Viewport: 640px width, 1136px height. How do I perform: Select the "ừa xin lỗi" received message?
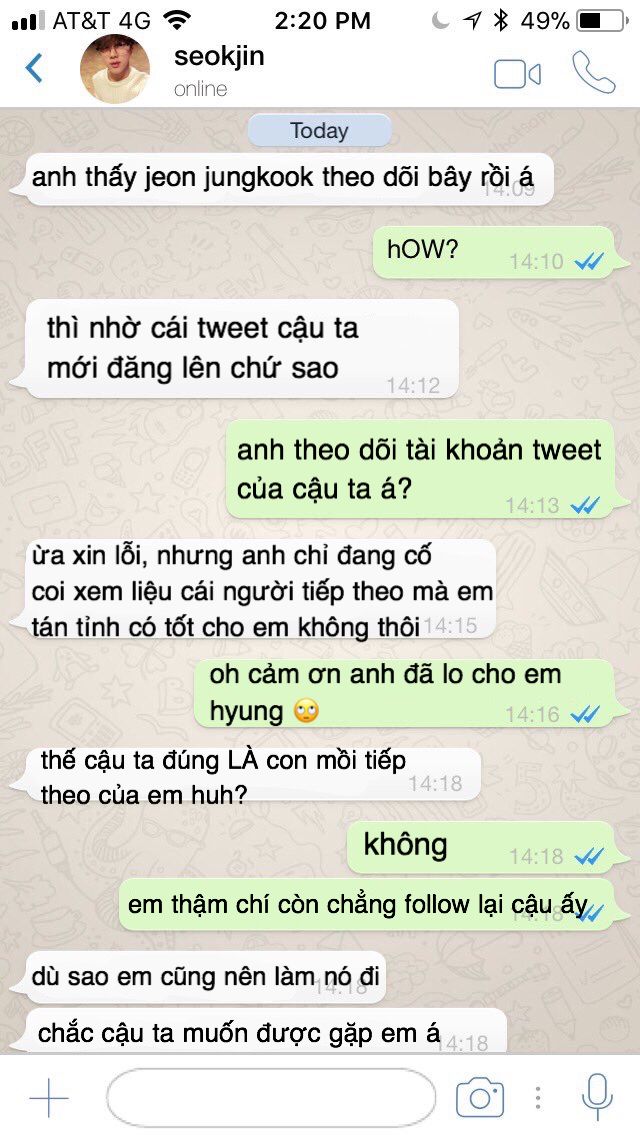coord(258,589)
